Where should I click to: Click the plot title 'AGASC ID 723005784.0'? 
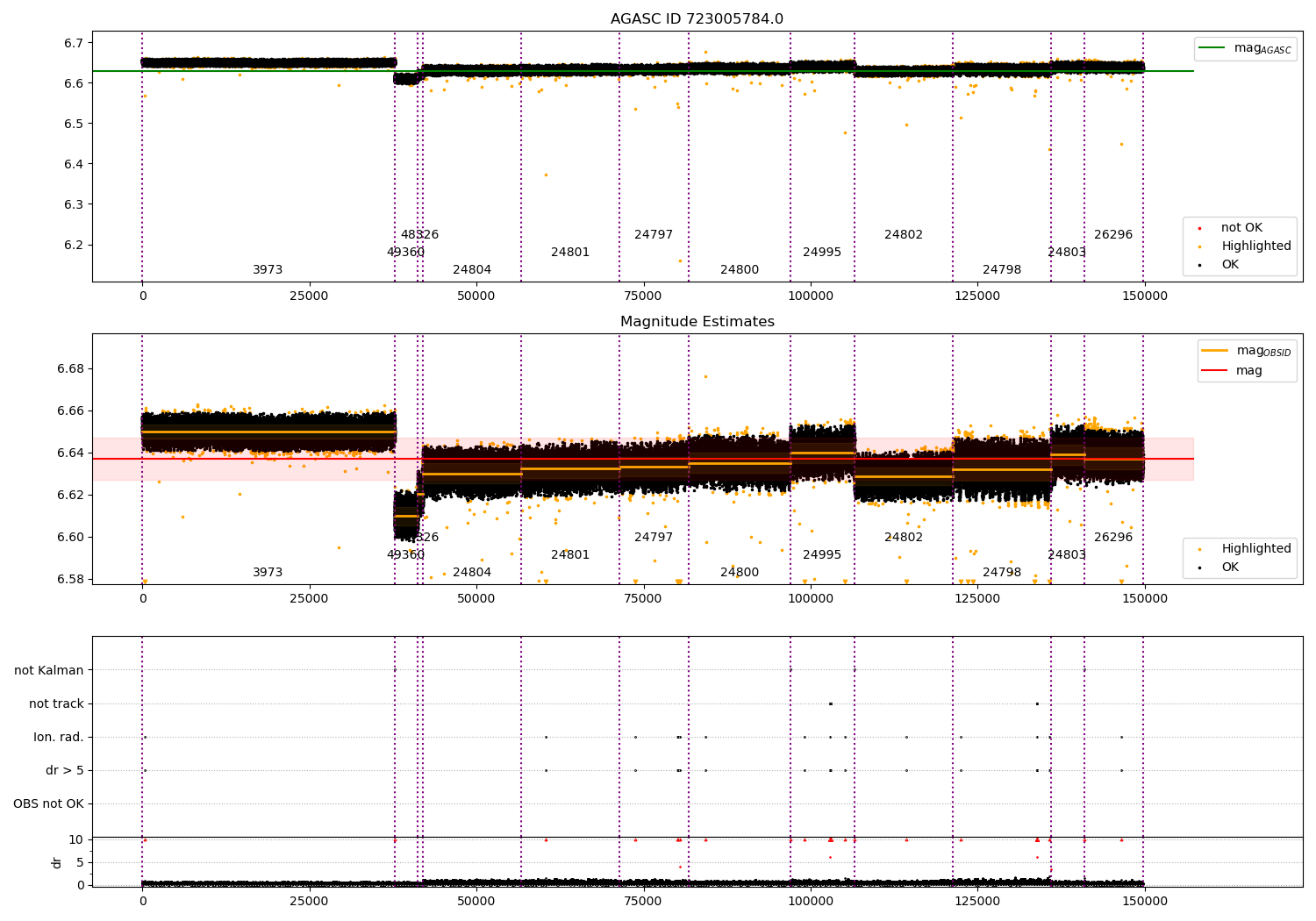[x=697, y=19]
